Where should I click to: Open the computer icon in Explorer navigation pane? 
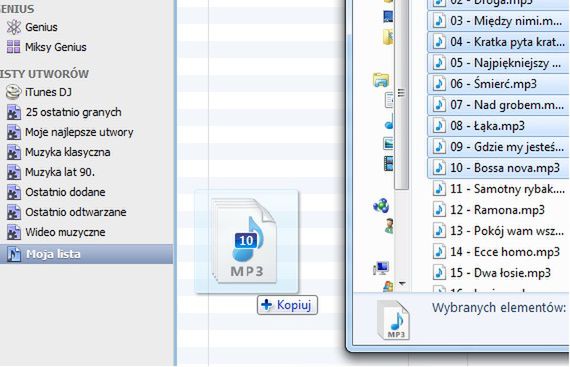(381, 268)
